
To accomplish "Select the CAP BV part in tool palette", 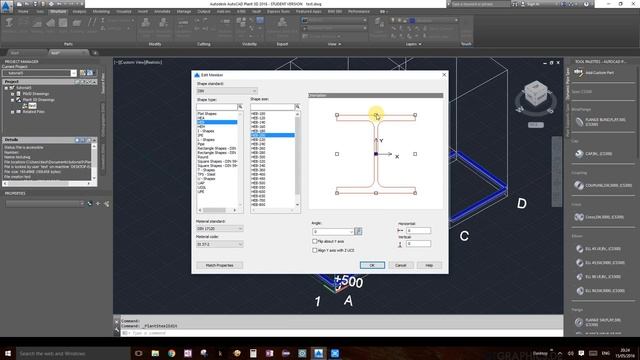I will (594, 154).
